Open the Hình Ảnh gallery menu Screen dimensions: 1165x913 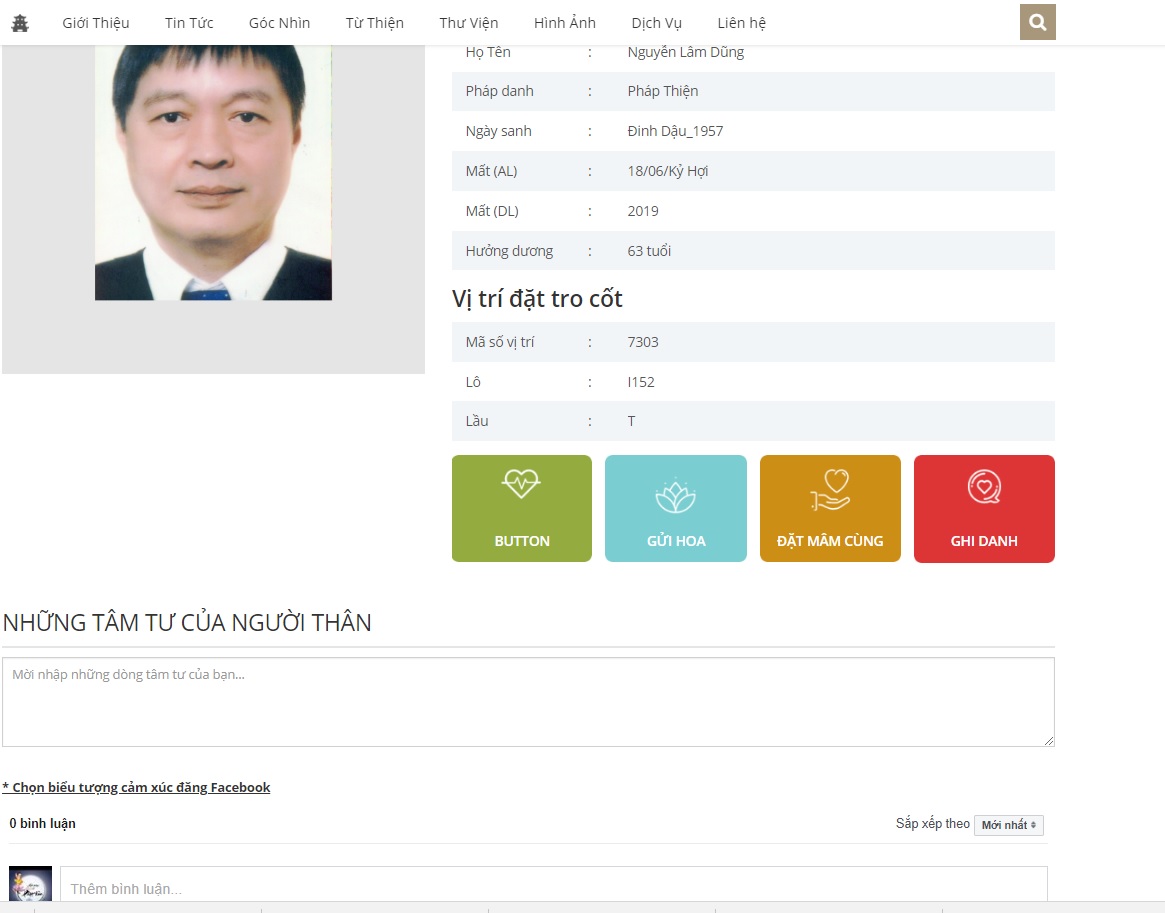pyautogui.click(x=564, y=23)
